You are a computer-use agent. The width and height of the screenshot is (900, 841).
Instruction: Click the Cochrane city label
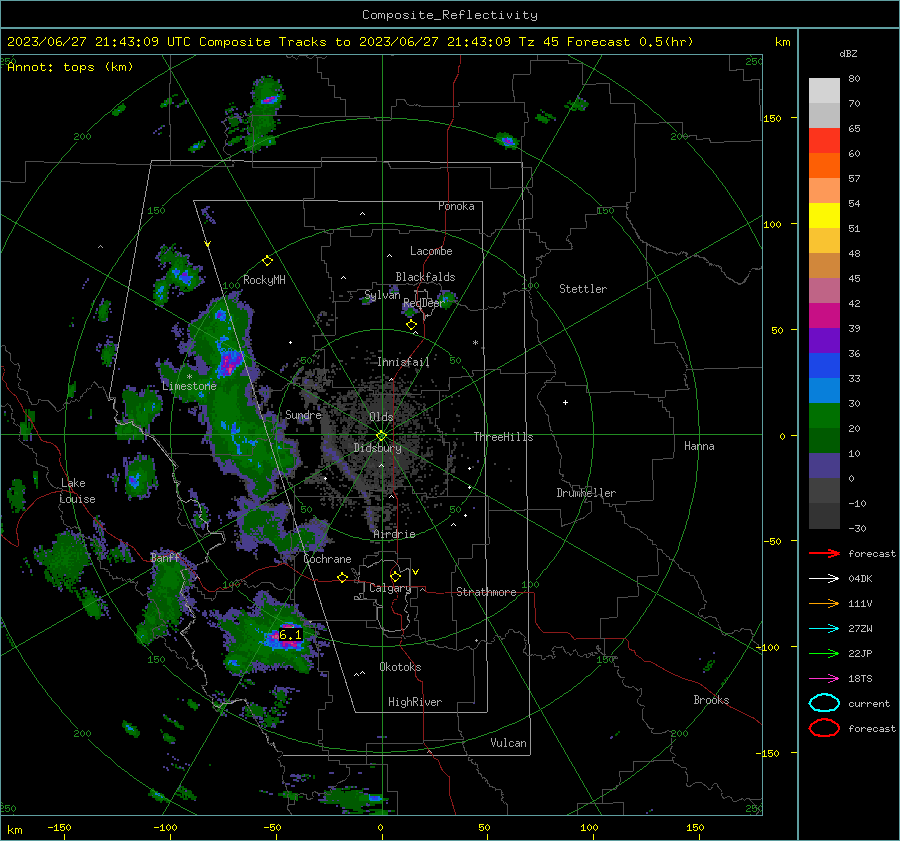tap(327, 559)
